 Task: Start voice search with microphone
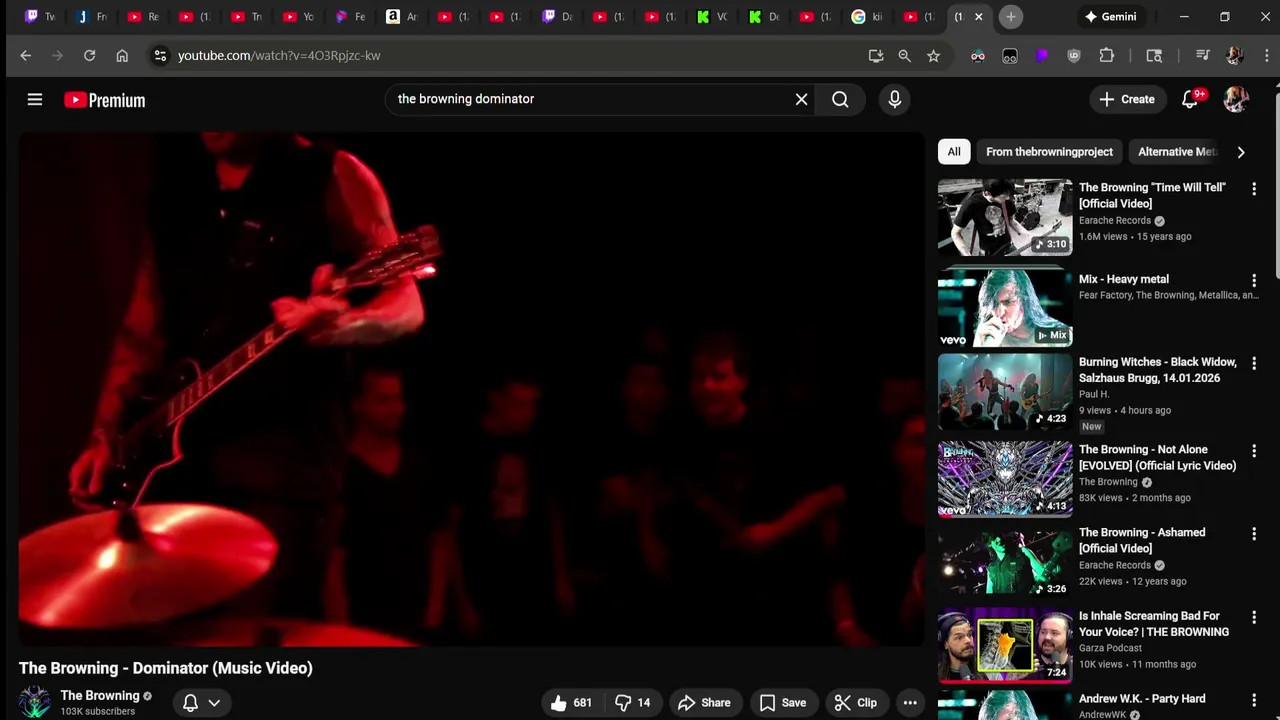click(894, 99)
